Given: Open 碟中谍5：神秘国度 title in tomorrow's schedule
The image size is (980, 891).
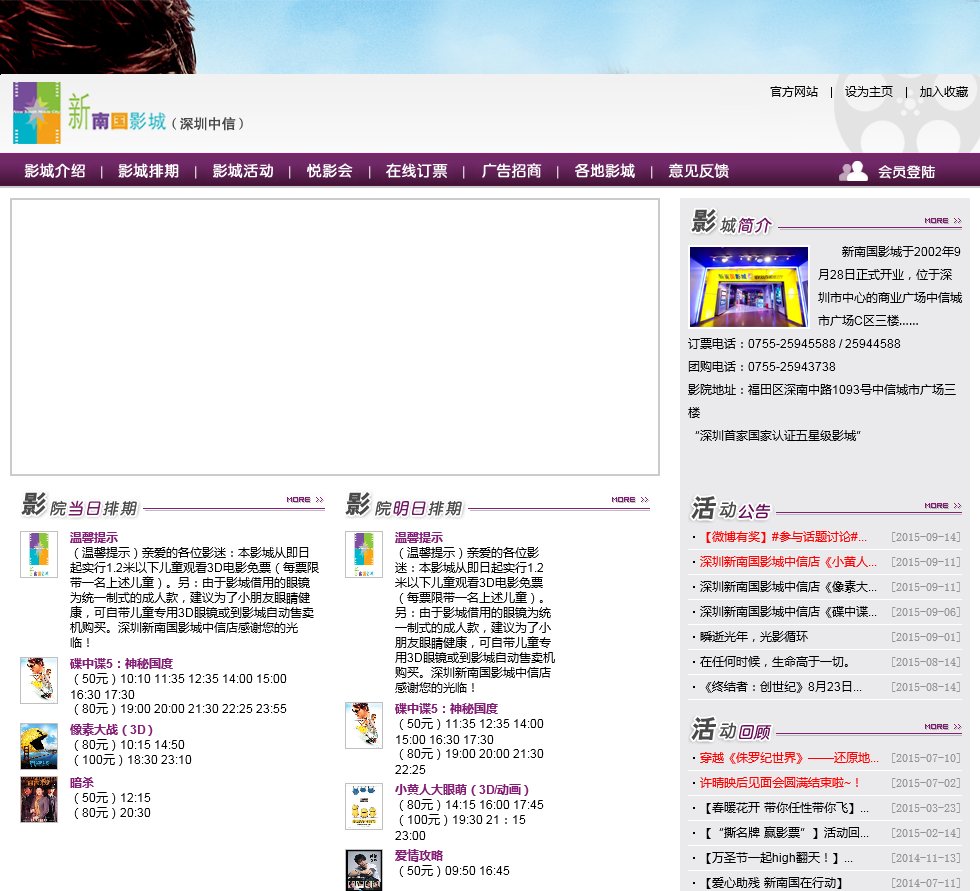Looking at the screenshot, I should [446, 709].
